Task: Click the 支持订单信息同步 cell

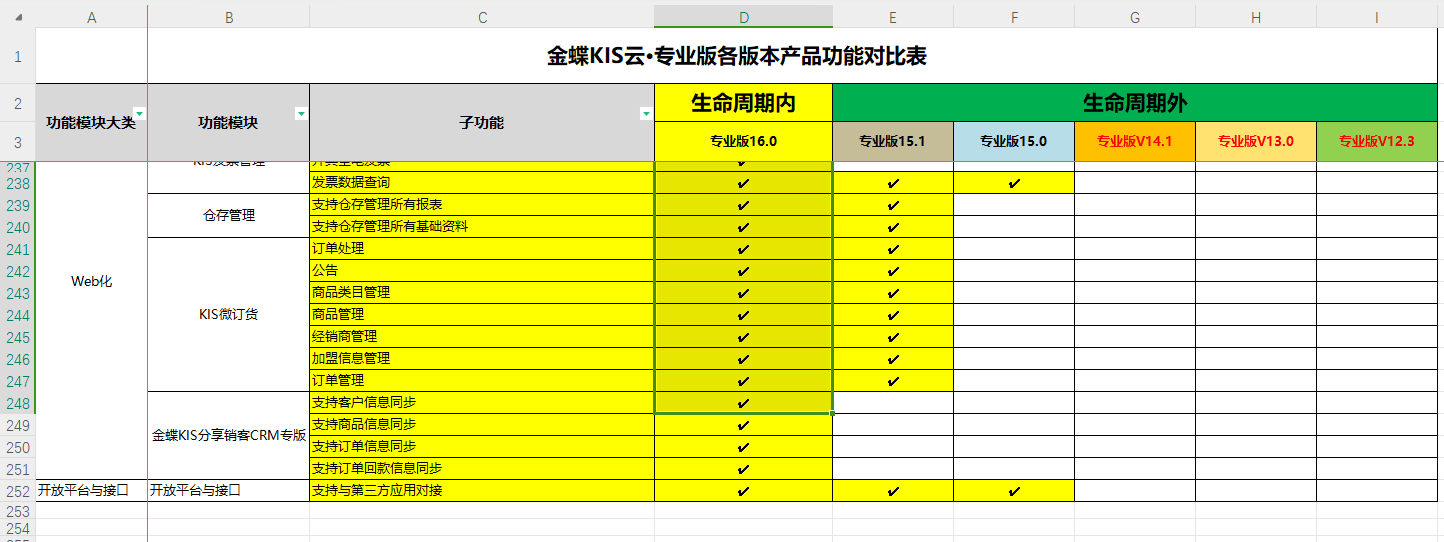Action: (482, 447)
